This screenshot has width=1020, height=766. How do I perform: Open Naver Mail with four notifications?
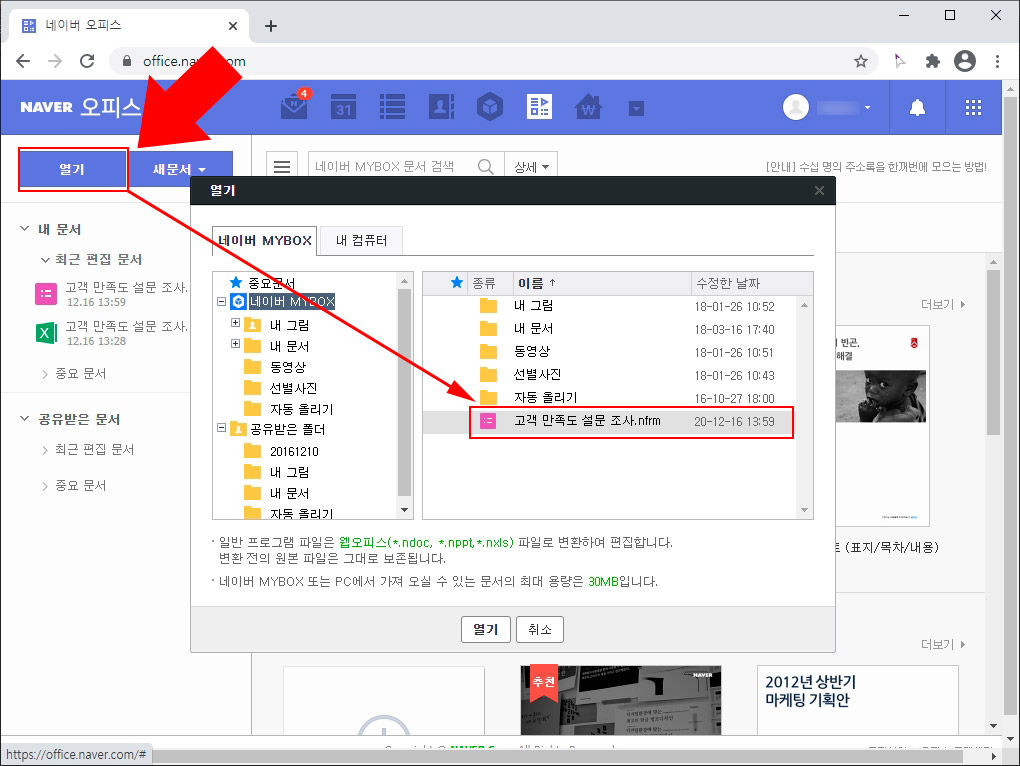(293, 107)
